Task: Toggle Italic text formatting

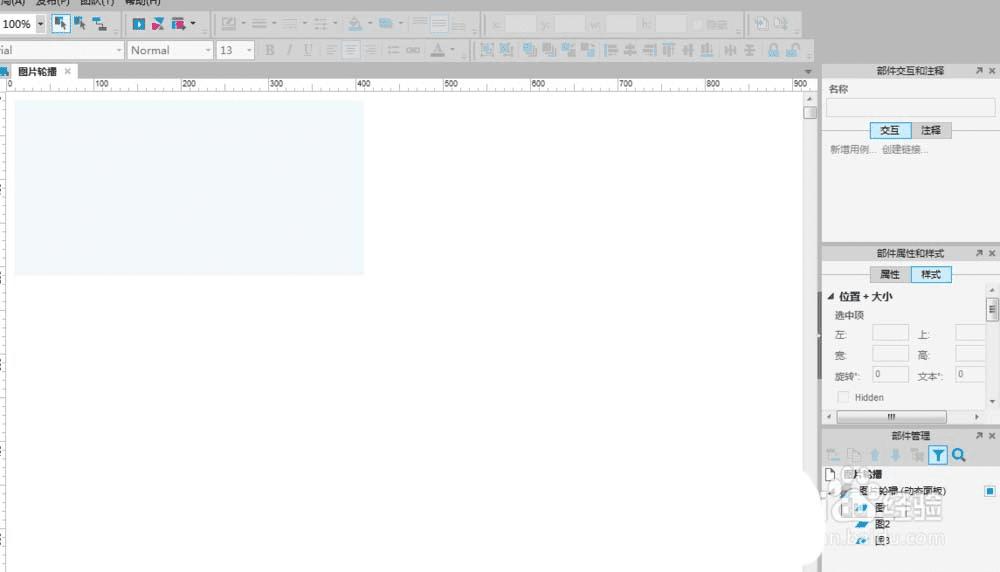Action: (x=289, y=50)
